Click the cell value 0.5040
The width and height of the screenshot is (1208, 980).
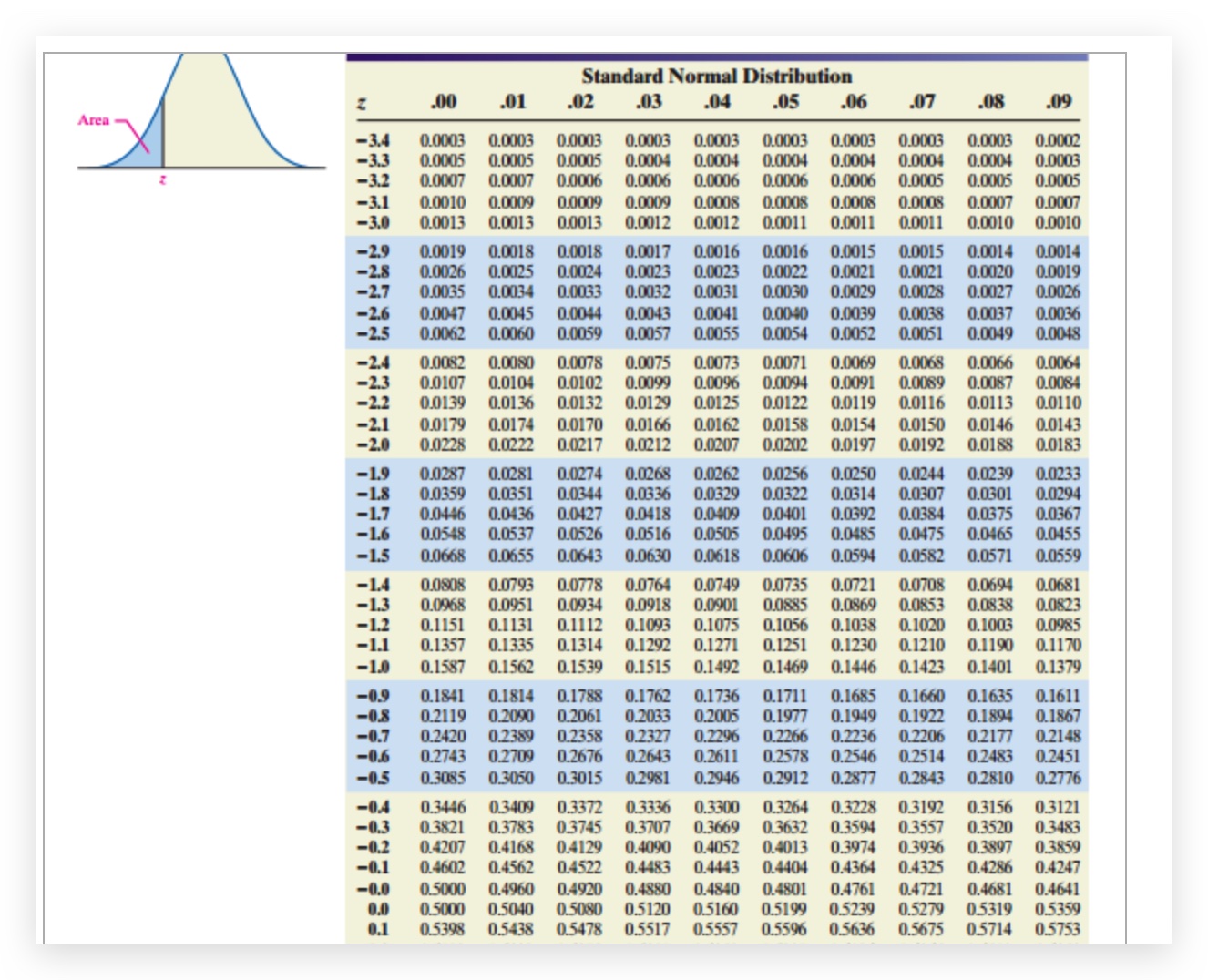pos(512,909)
